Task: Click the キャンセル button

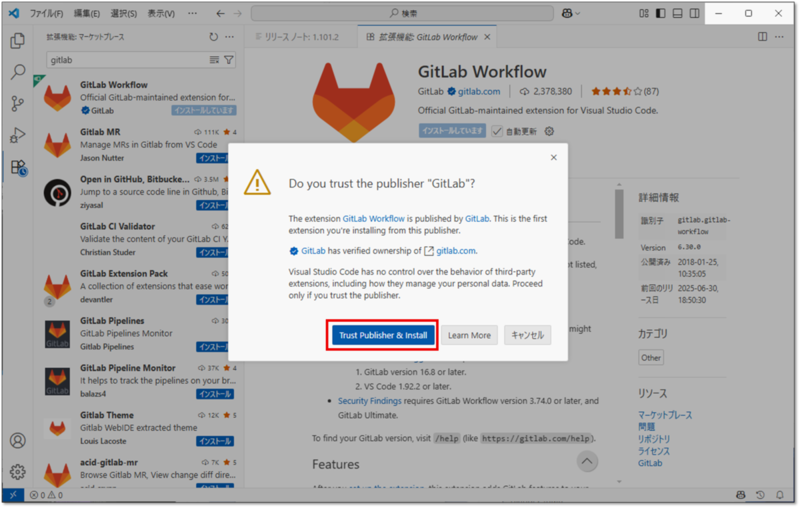Action: pyautogui.click(x=528, y=335)
